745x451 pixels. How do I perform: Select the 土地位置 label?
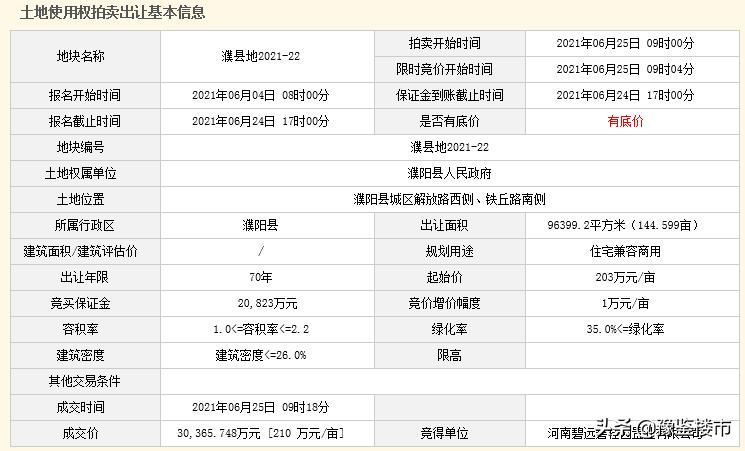(80, 200)
